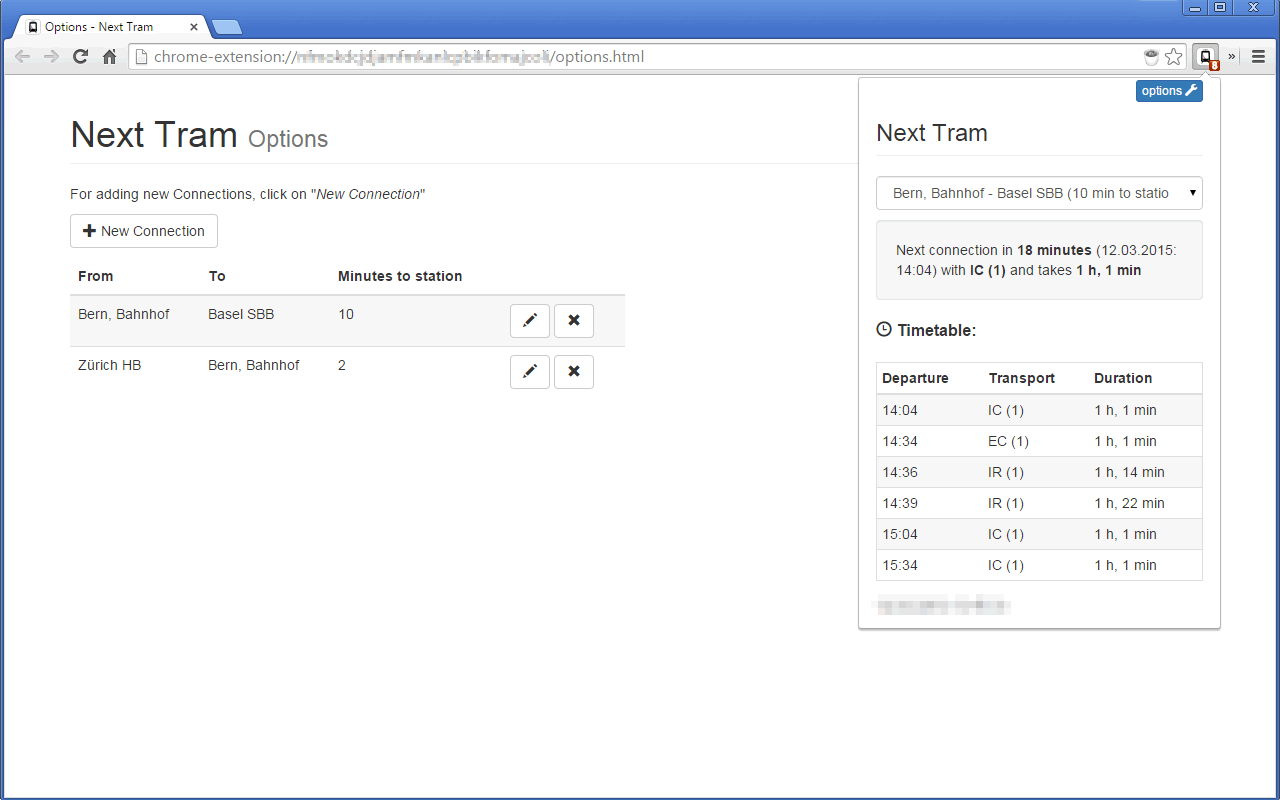Click the Minutes to station column header
Screen dimensions: 1280x800
(x=400, y=276)
